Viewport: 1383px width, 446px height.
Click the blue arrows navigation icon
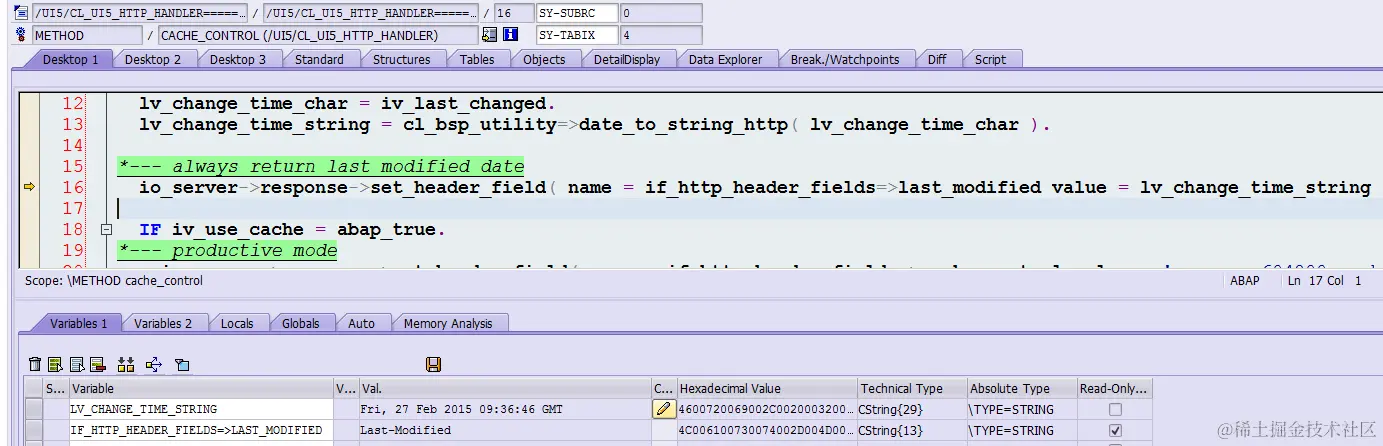(154, 364)
